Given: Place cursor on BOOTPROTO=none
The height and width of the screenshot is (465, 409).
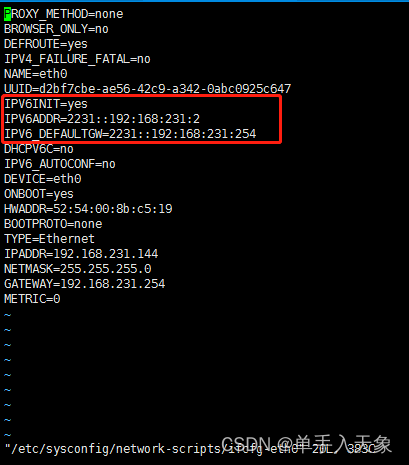Looking at the screenshot, I should [x=53, y=224].
